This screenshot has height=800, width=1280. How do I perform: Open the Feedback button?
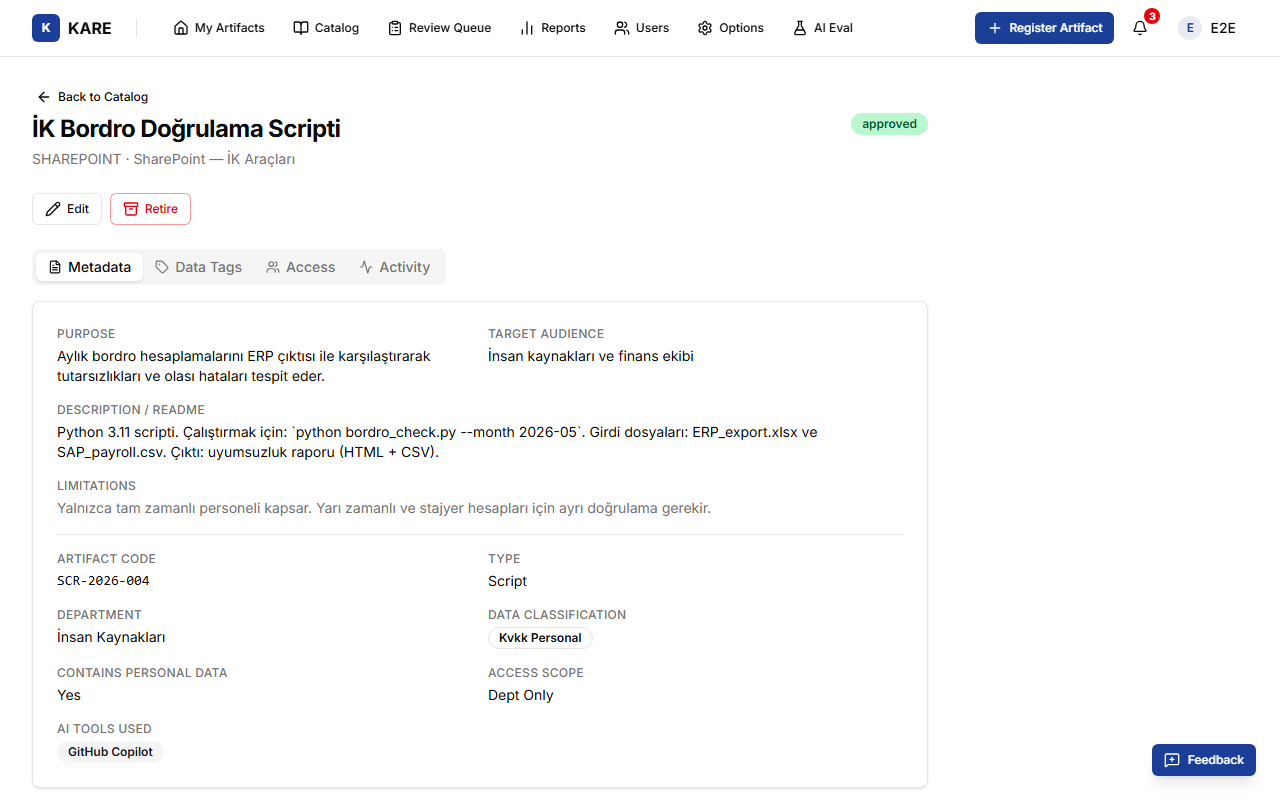click(x=1204, y=760)
